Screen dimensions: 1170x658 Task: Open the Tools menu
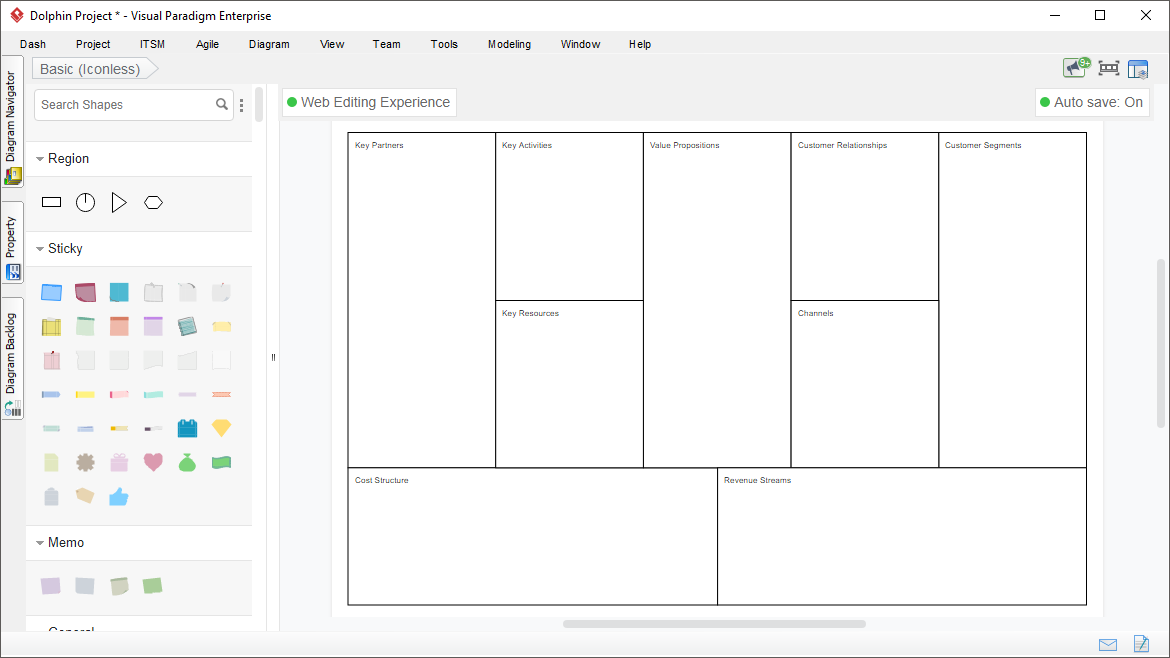[444, 44]
